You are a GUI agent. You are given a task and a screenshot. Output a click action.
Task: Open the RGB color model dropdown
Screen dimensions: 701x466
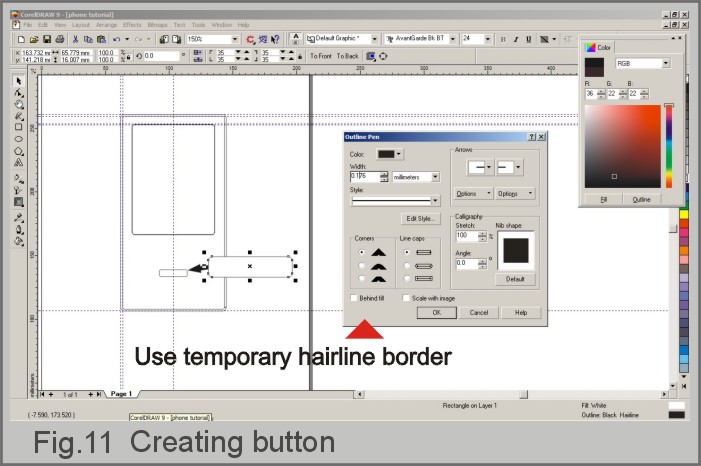[x=666, y=64]
